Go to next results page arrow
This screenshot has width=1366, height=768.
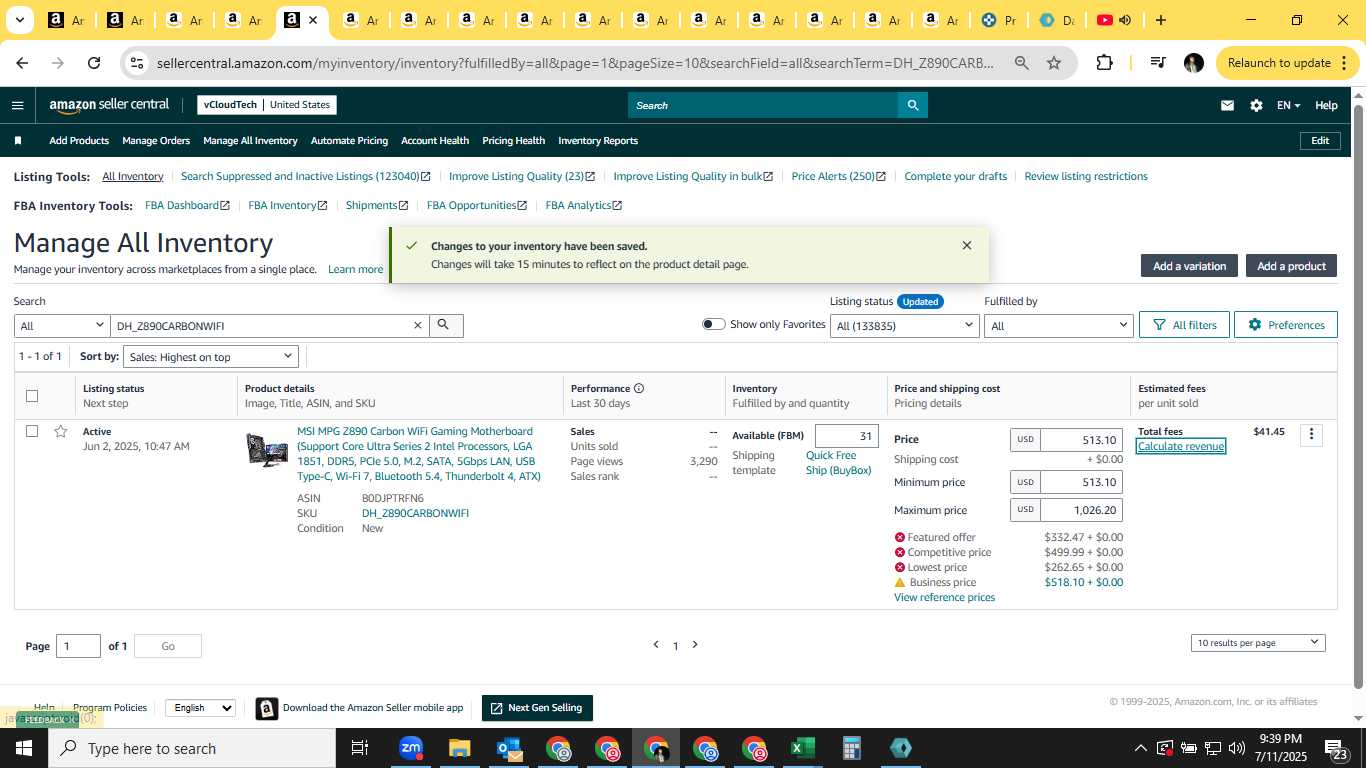[x=695, y=645]
